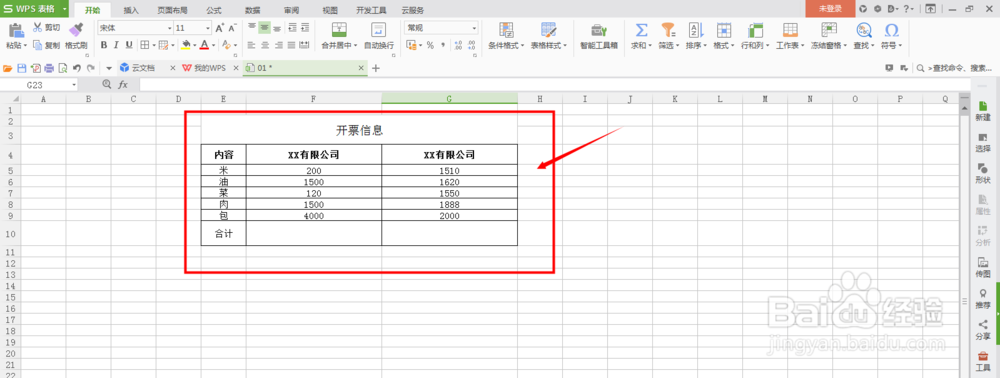Toggle bold formatting
The height and width of the screenshot is (378, 1000).
104,45
